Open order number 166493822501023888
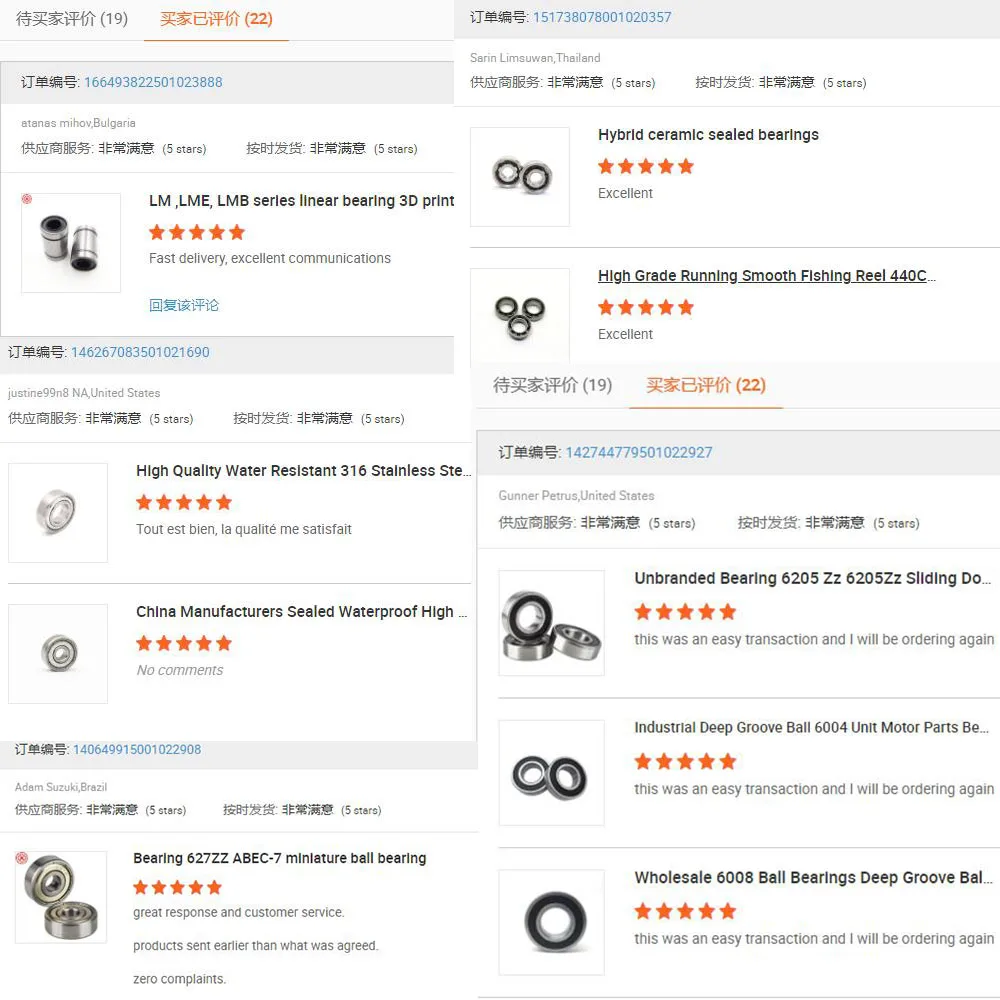The width and height of the screenshot is (1000, 1000). [x=153, y=82]
